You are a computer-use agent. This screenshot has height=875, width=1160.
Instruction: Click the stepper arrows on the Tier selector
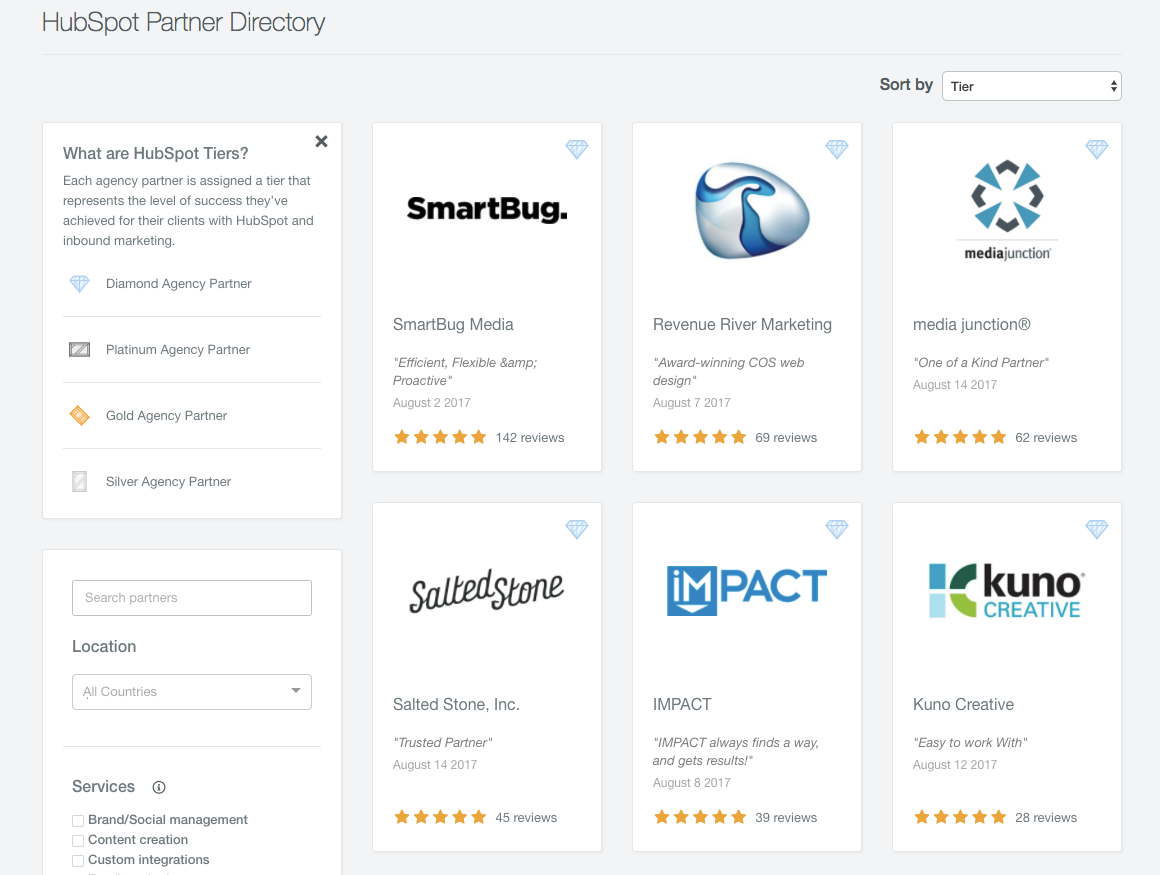(x=1113, y=86)
